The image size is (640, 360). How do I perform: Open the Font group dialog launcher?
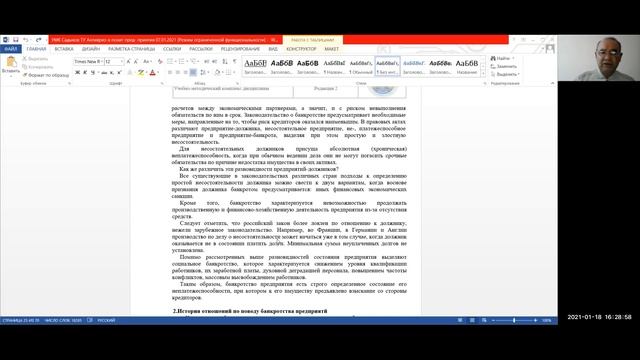162,83
